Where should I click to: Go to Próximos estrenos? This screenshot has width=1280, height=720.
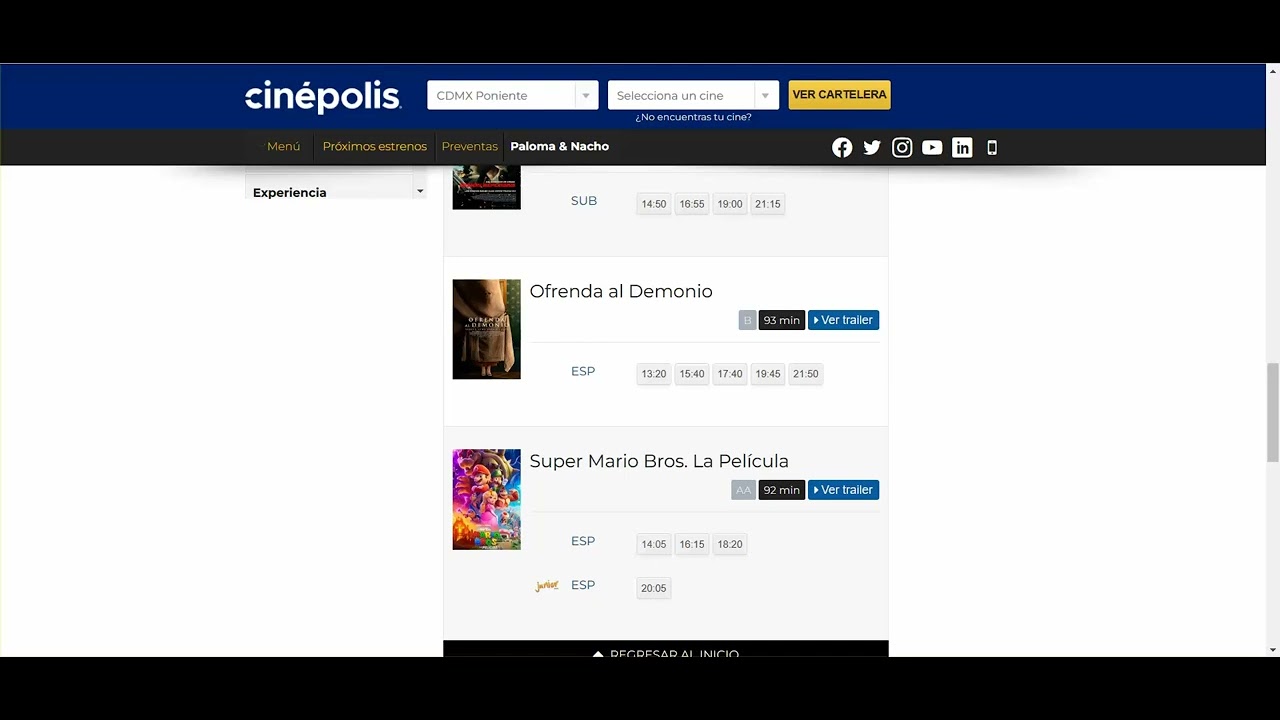(x=374, y=146)
